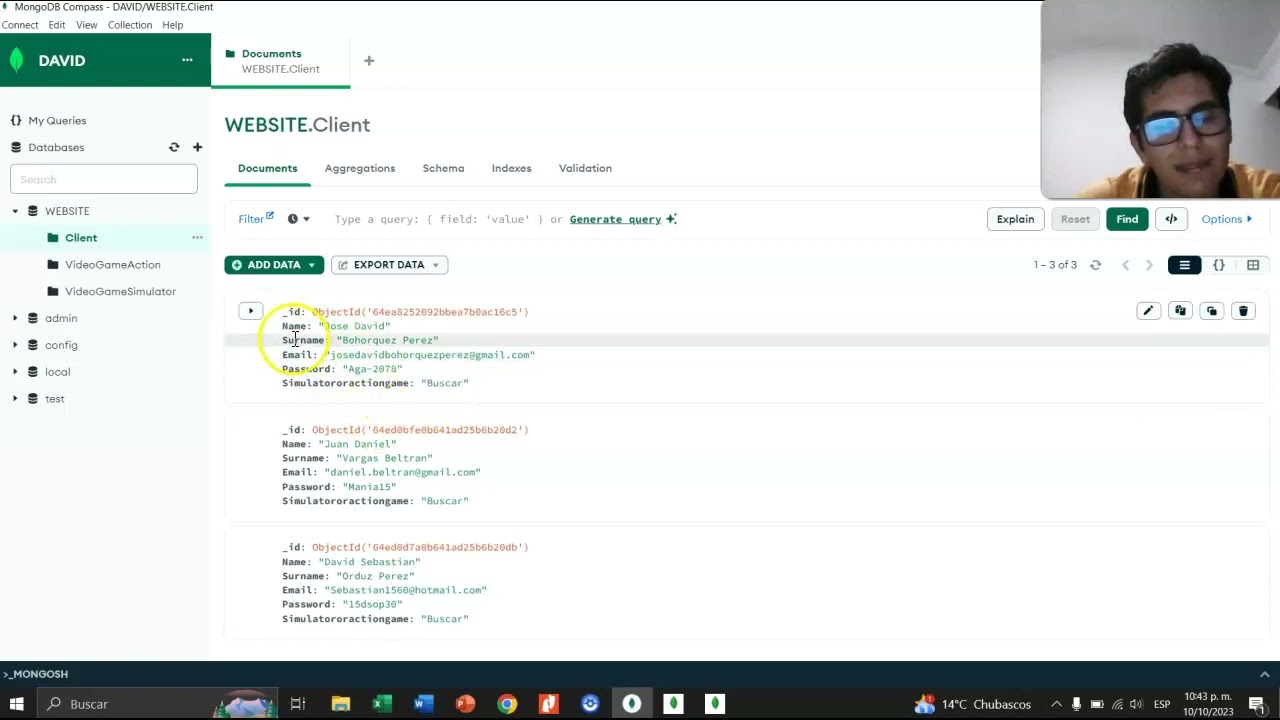
Task: Expand the config database
Action: (x=15, y=345)
